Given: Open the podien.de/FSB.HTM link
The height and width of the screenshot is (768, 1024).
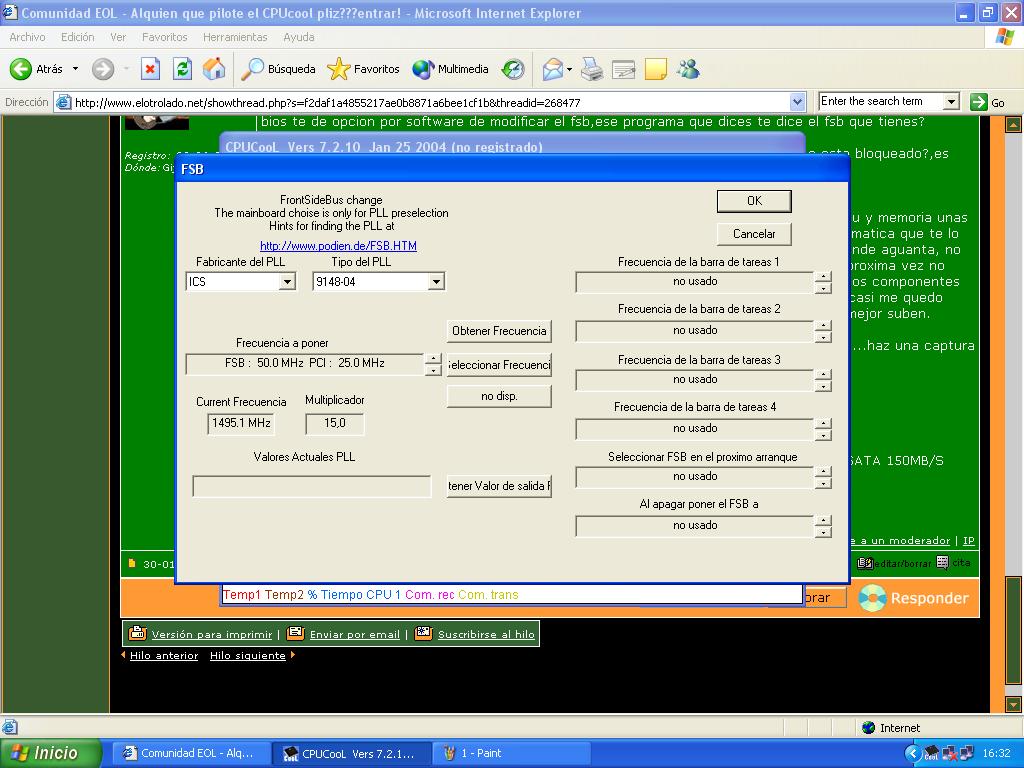Looking at the screenshot, I should (x=338, y=246).
